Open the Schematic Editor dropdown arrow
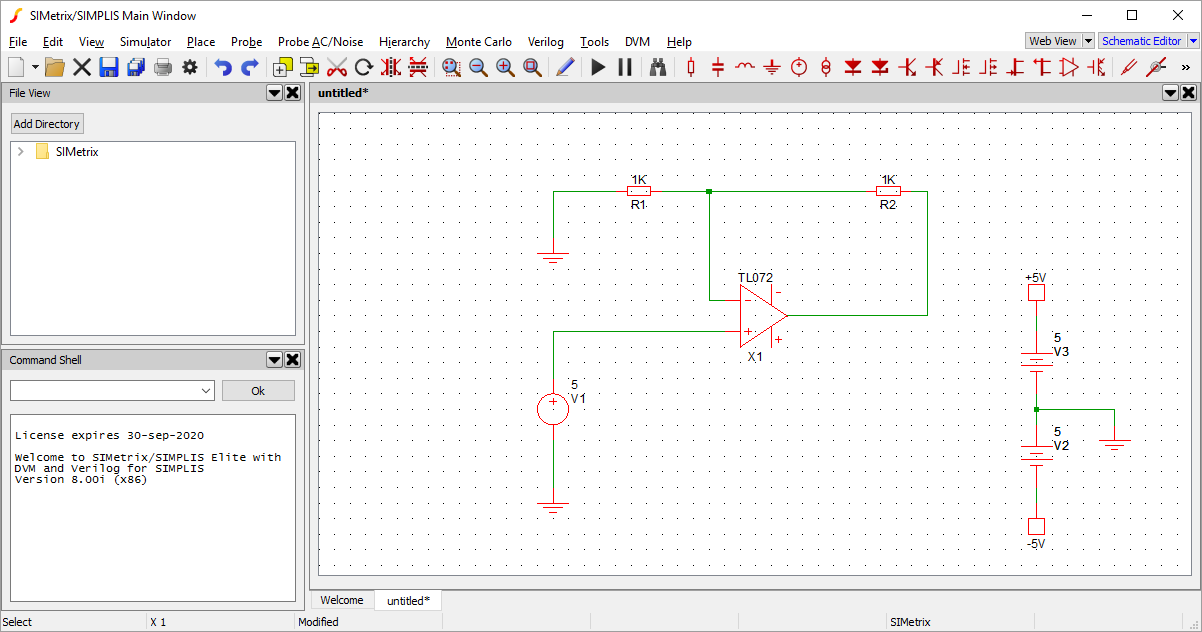The height and width of the screenshot is (632, 1202). pos(1193,41)
